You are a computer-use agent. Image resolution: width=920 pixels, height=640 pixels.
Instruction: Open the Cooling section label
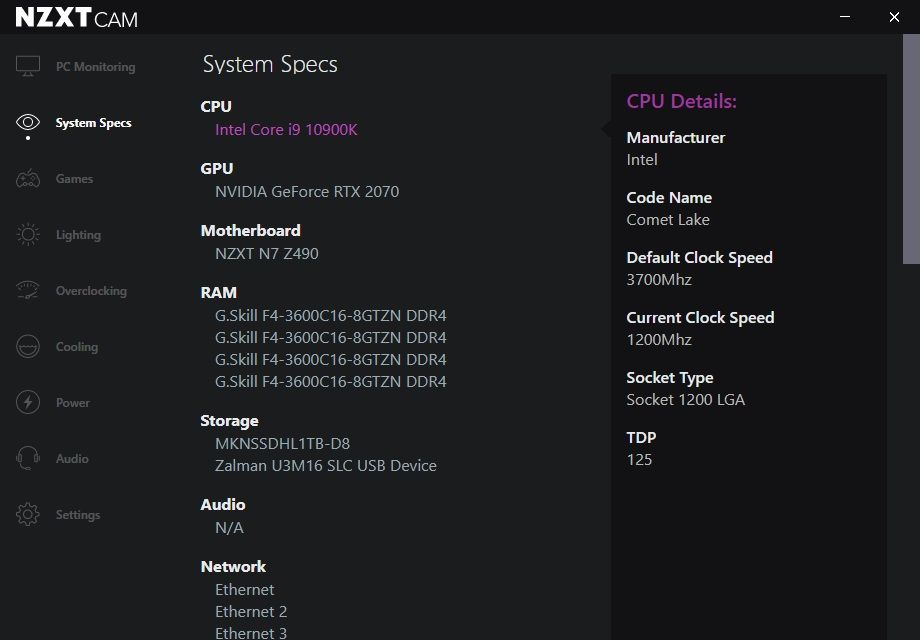(77, 347)
